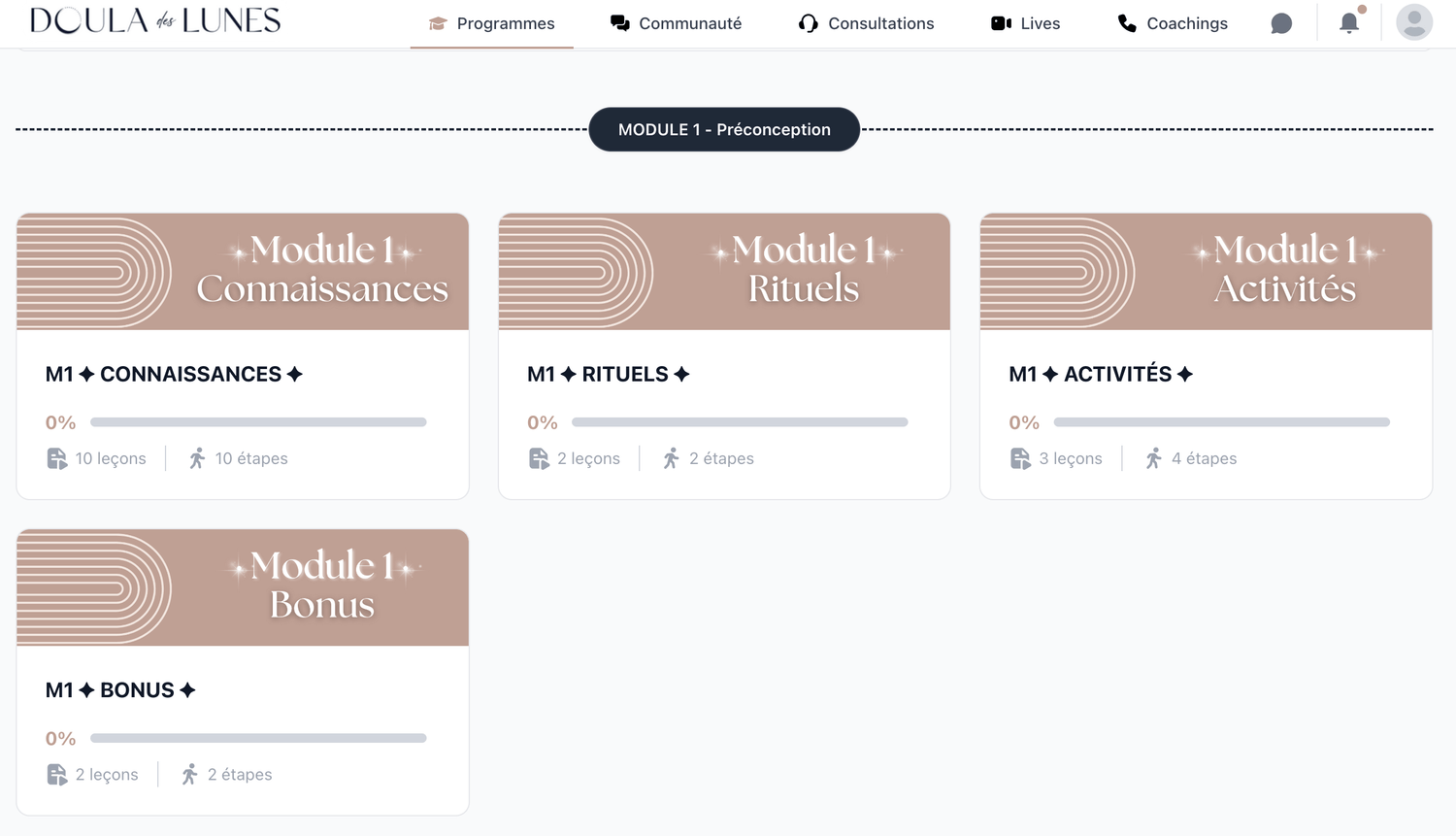Navigate to Coachings
This screenshot has width=1456, height=836.
click(1173, 23)
